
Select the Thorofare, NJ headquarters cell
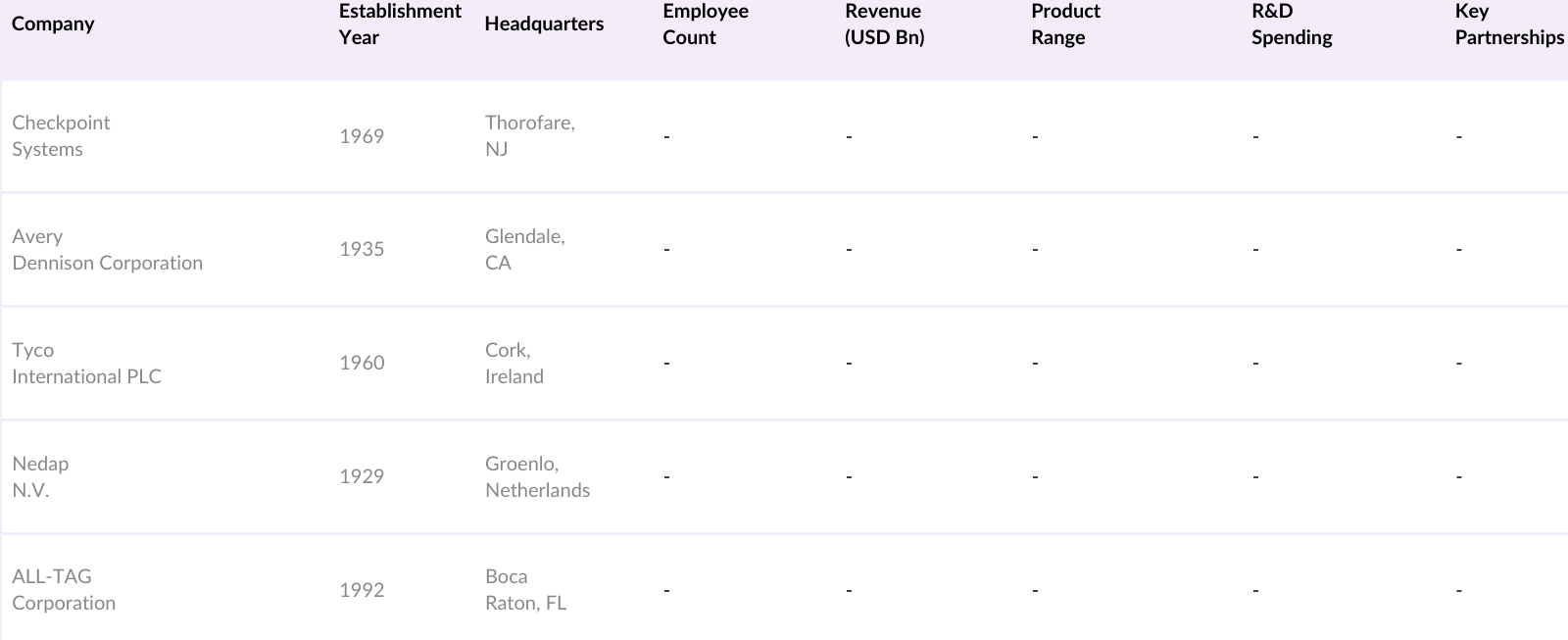529,136
